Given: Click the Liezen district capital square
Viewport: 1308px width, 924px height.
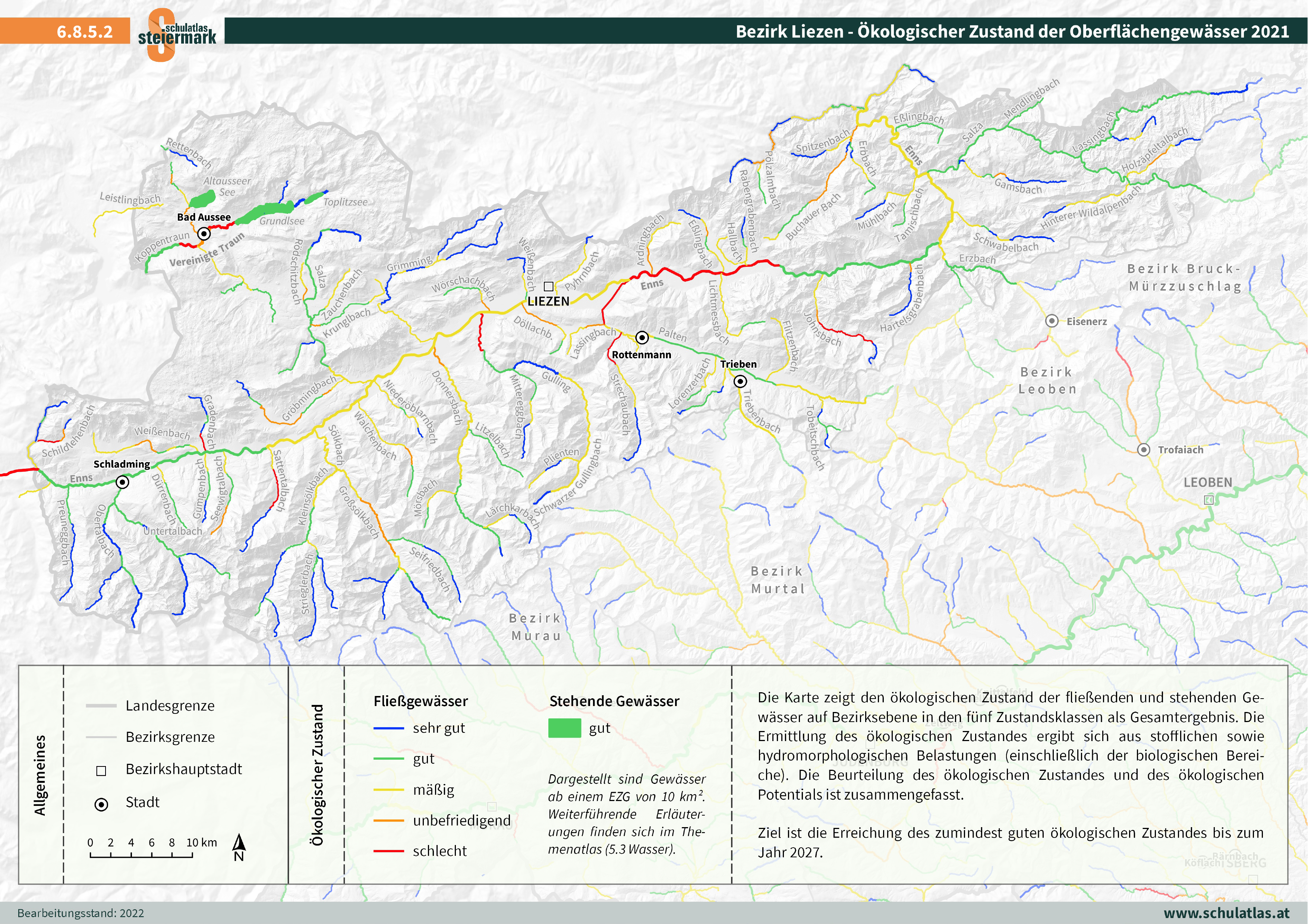Looking at the screenshot, I should [548, 287].
